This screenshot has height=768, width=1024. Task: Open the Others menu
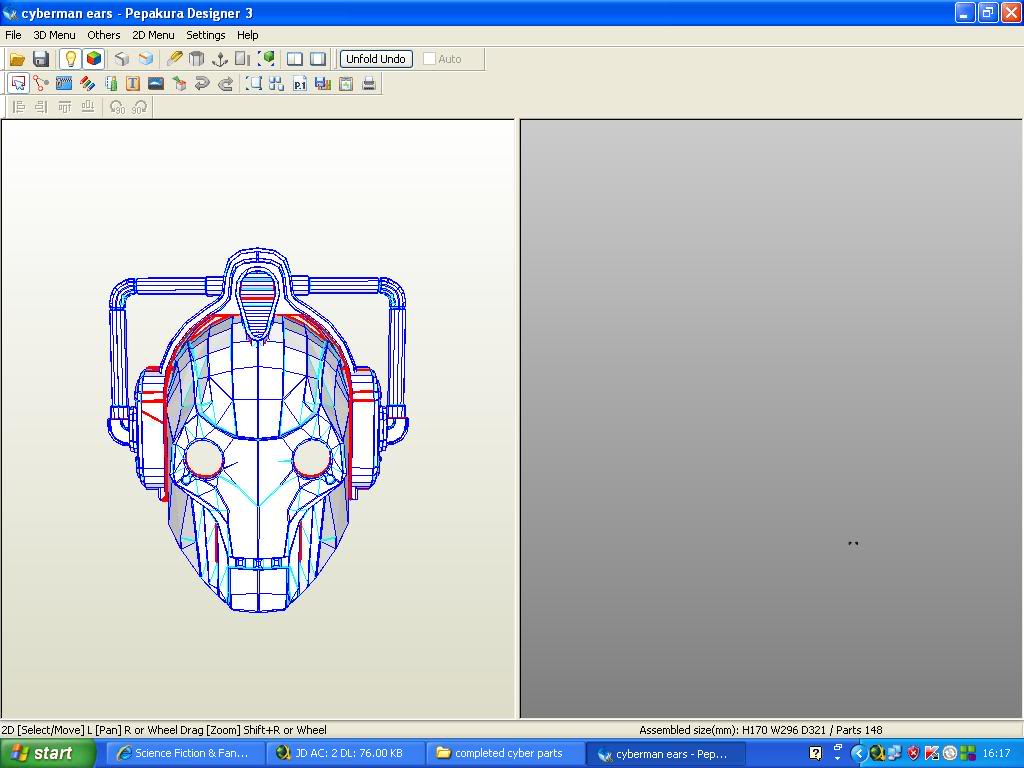click(x=104, y=35)
